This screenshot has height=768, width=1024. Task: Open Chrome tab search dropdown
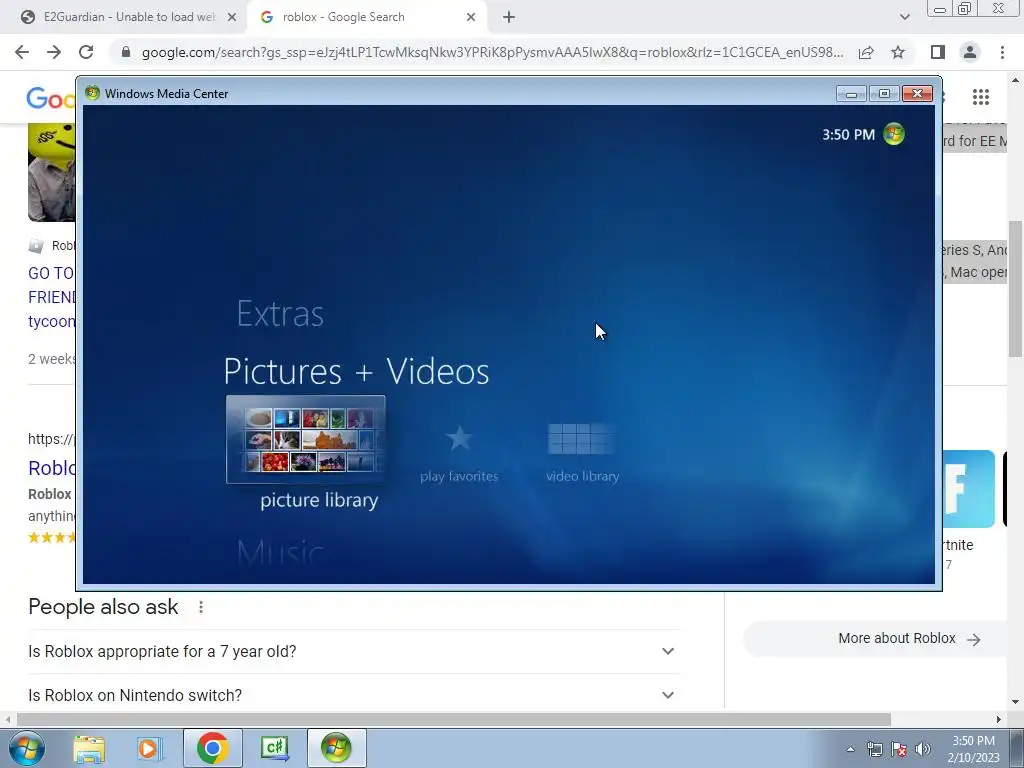[904, 17]
